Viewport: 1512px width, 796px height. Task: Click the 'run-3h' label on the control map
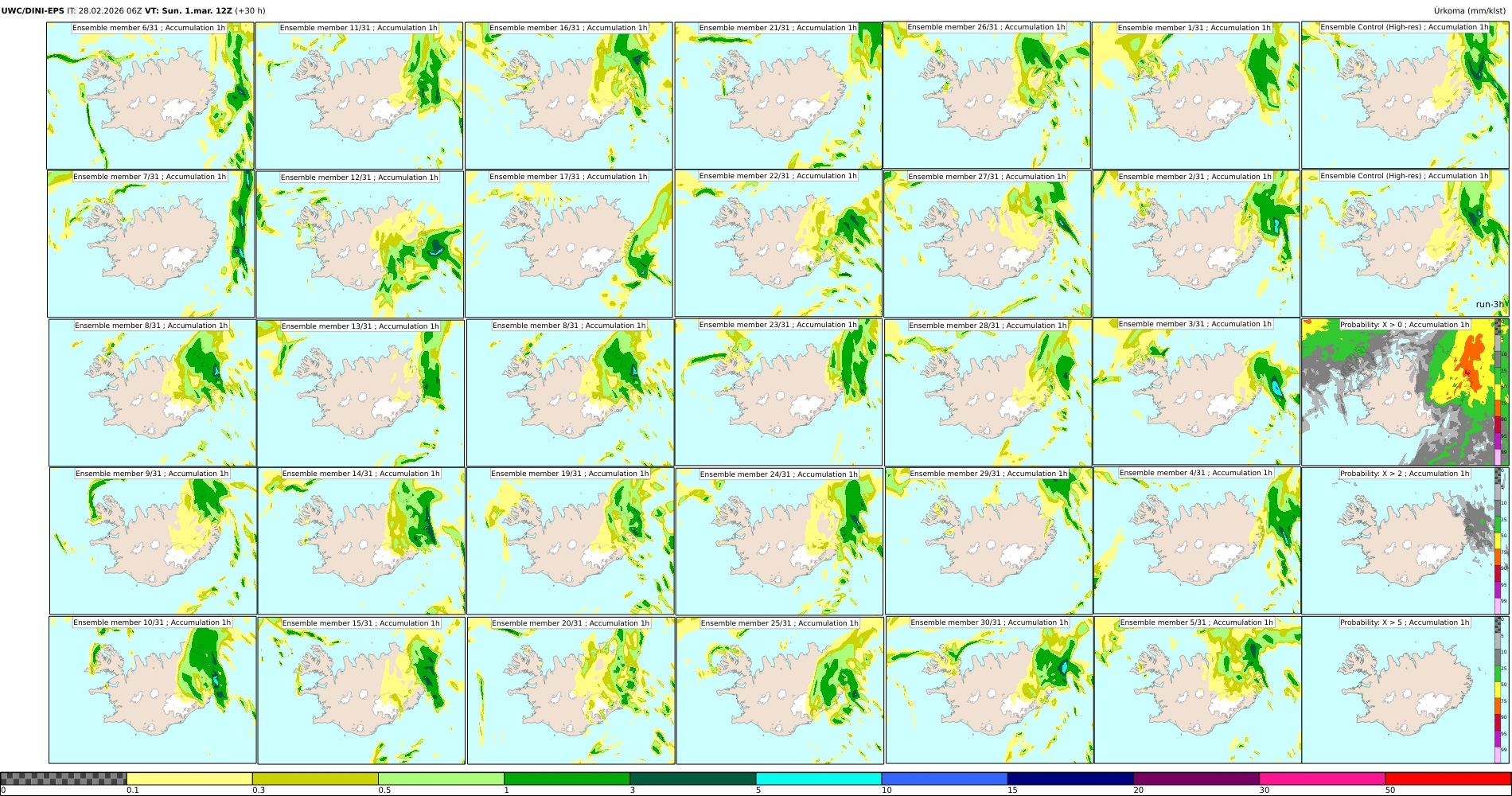pyautogui.click(x=1490, y=304)
